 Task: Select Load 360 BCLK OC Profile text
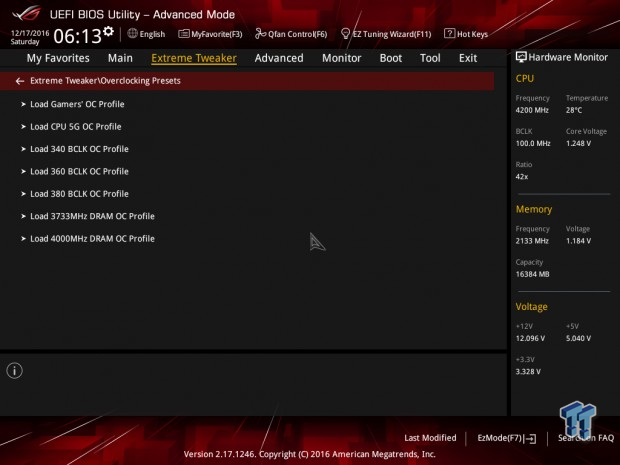[x=79, y=172]
